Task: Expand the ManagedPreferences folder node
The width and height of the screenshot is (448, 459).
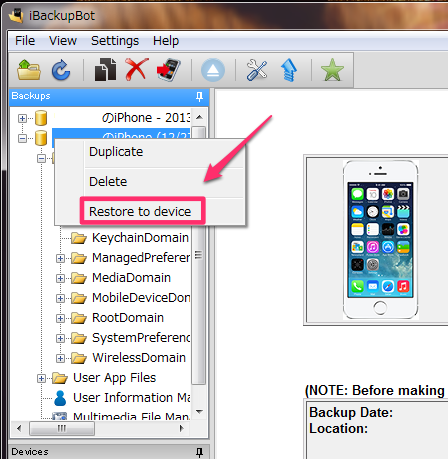Action: (60, 258)
